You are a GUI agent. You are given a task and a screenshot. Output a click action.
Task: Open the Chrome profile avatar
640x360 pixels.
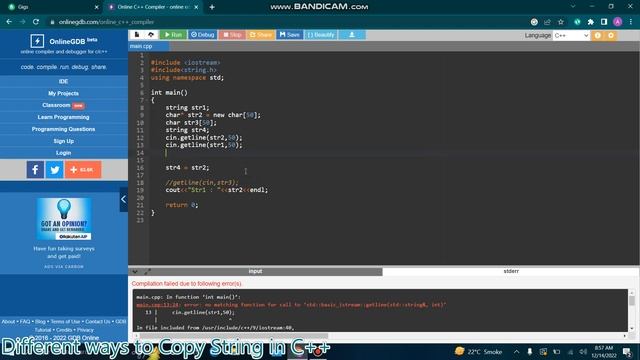pyautogui.click(x=618, y=22)
